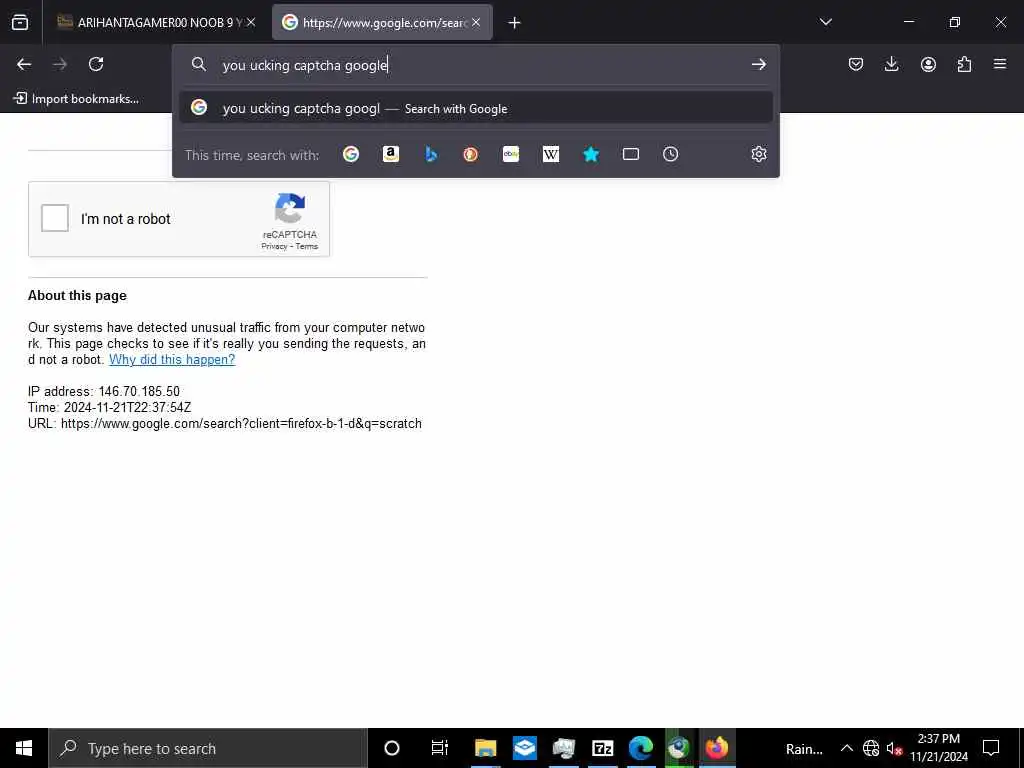Viewport: 1024px width, 768px height.
Task: Search this time with Google
Action: pos(351,154)
